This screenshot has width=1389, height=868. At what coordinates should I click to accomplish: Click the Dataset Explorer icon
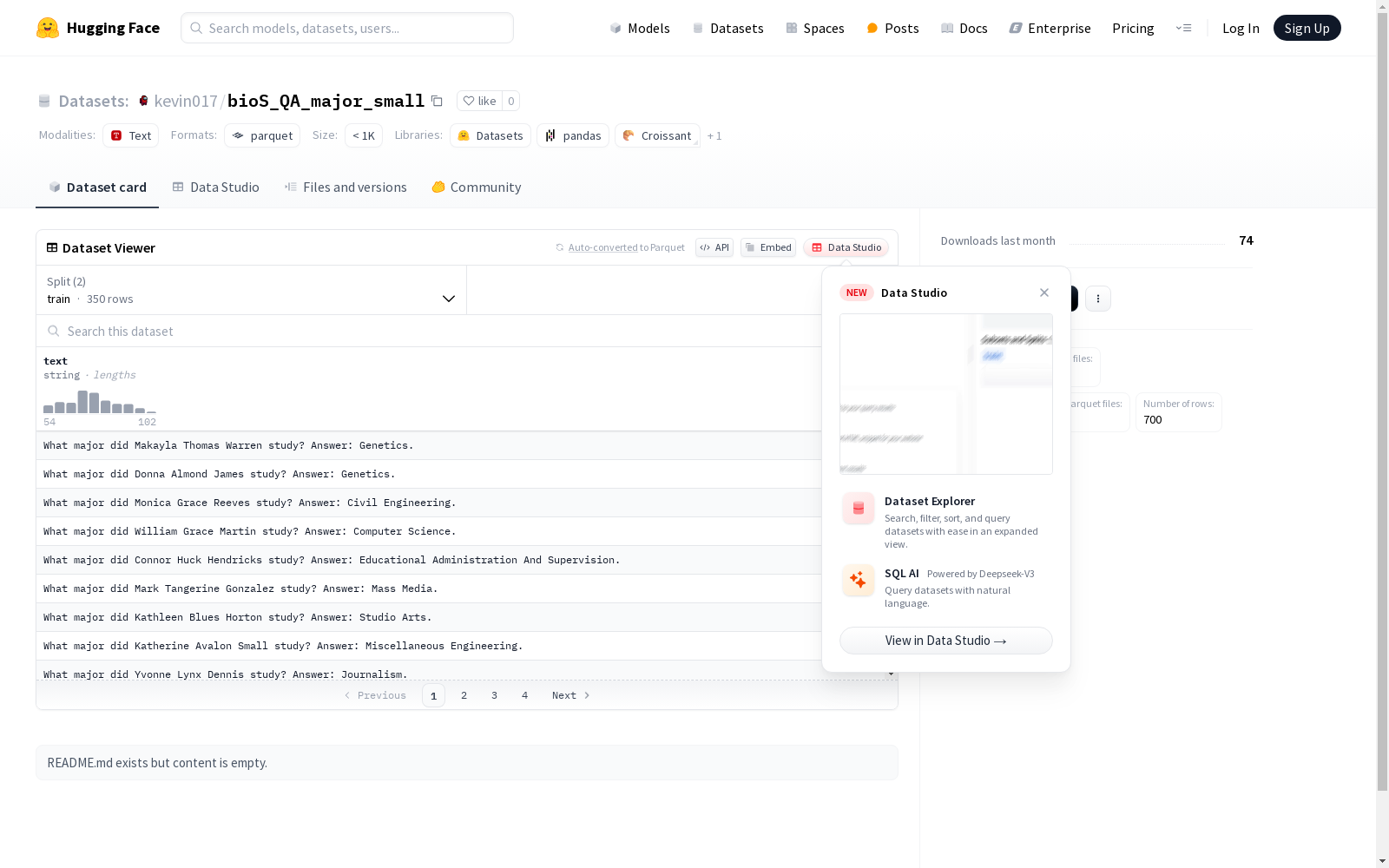pos(859,509)
